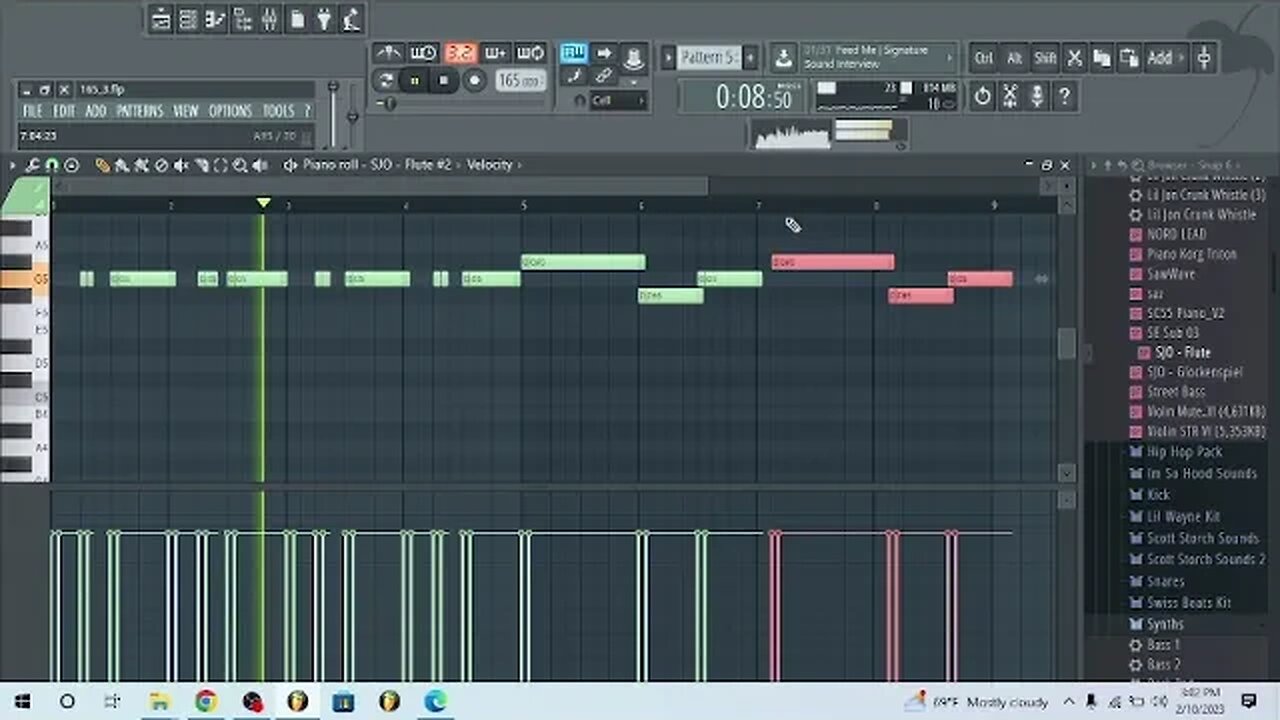
Task: Open the VIEW menu
Action: click(x=185, y=111)
